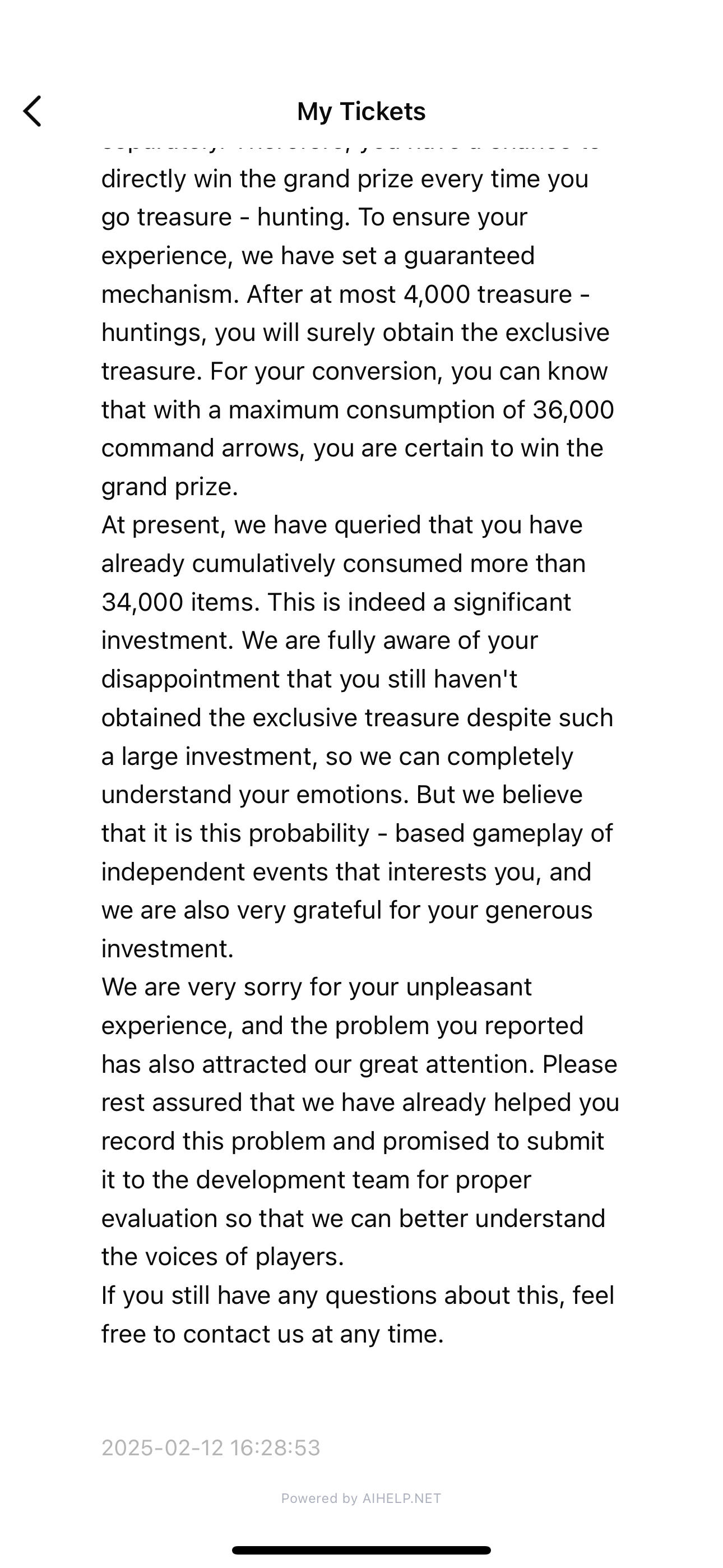This screenshot has height=1568, width=723.
Task: Open the Powered by AIHELP.NET link
Action: click(361, 1498)
